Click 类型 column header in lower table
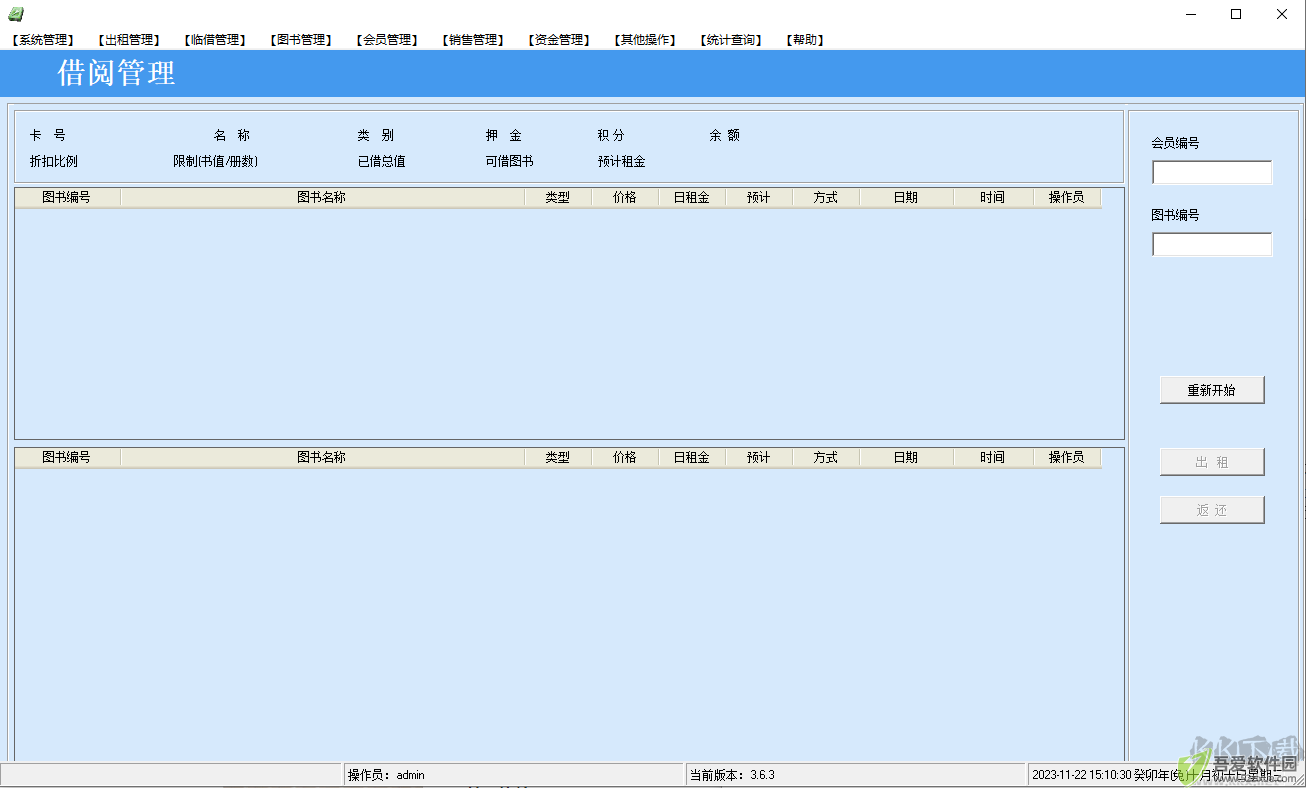This screenshot has width=1306, height=788. click(x=558, y=458)
